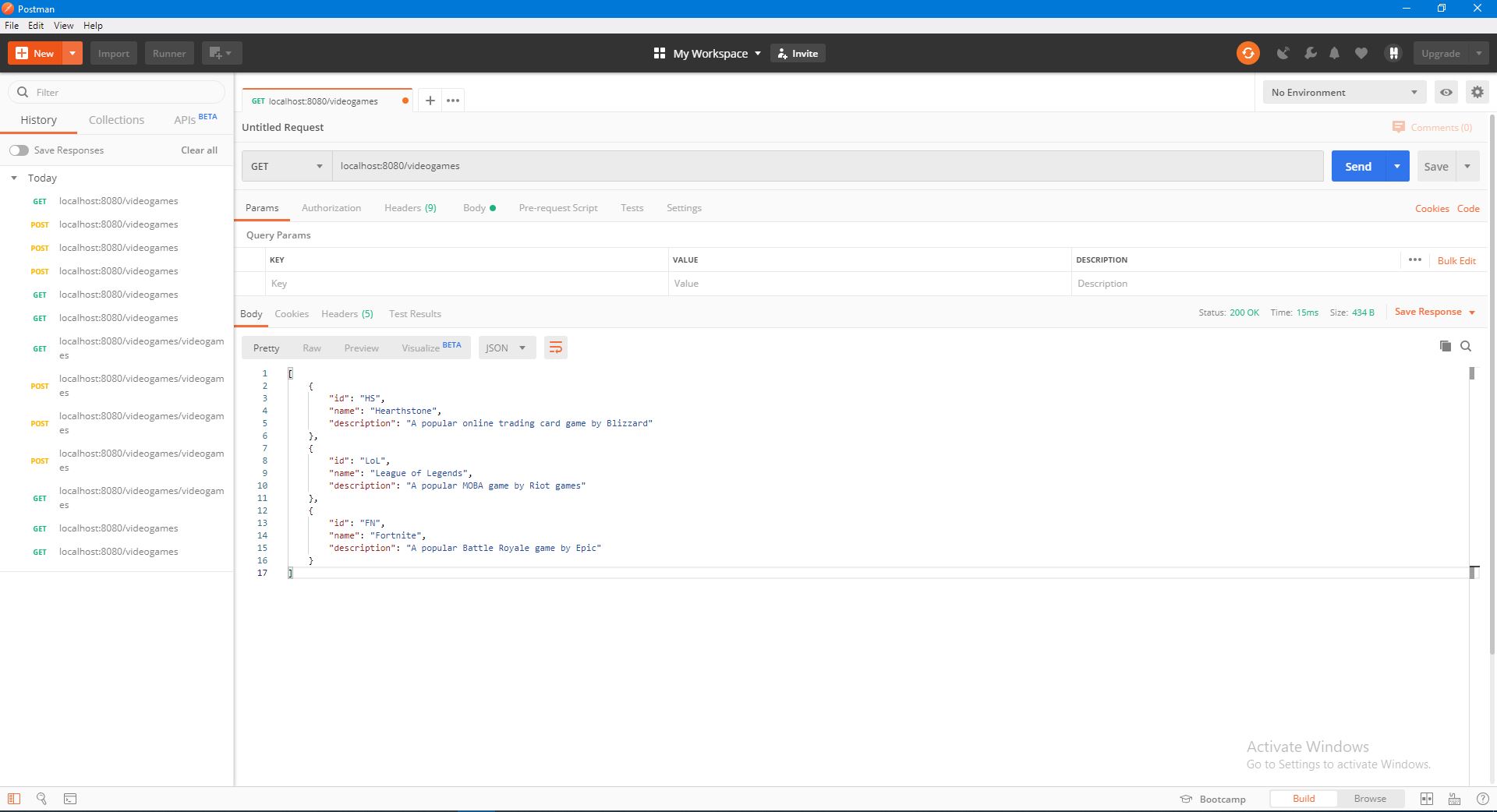Open the View menu
The height and width of the screenshot is (812, 1497).
point(63,26)
